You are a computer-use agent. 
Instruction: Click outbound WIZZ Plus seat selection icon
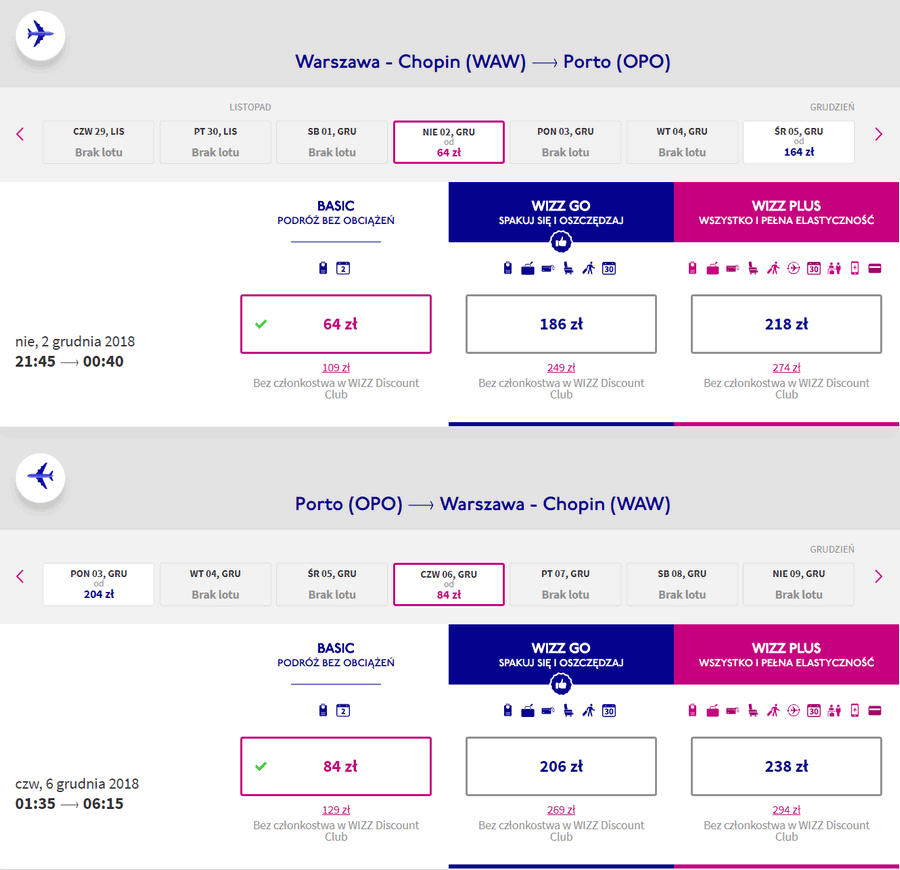pos(753,268)
